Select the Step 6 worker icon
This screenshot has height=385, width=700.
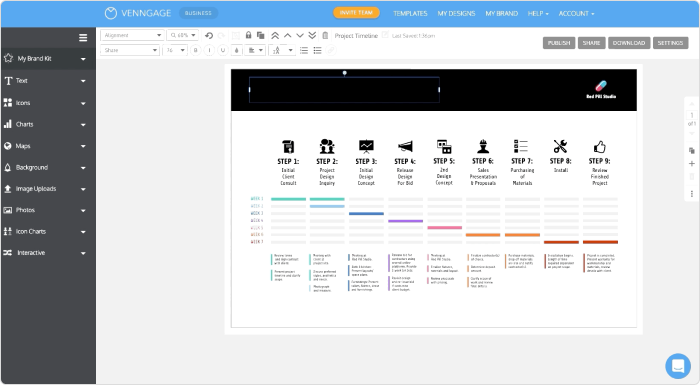[483, 146]
